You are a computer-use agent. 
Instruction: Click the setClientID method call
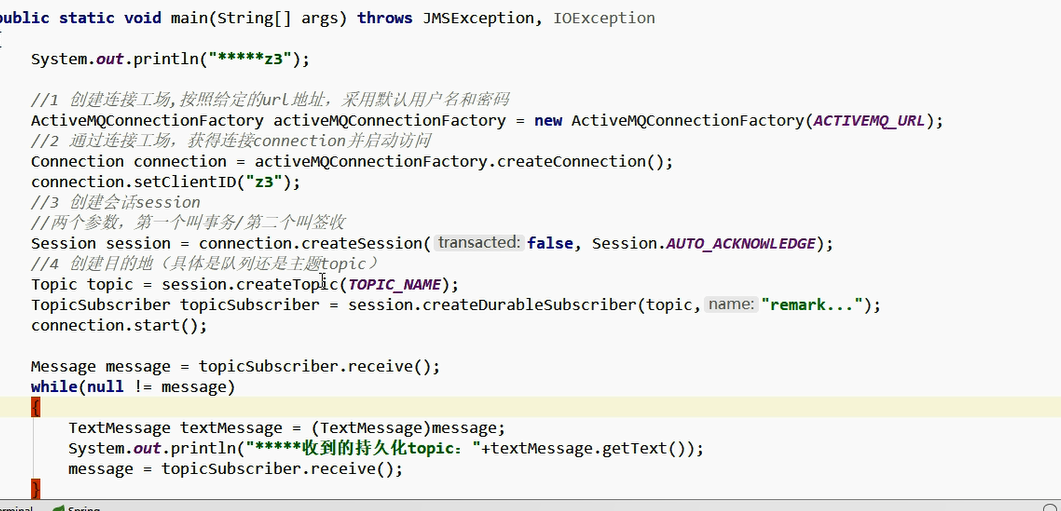tap(185, 182)
